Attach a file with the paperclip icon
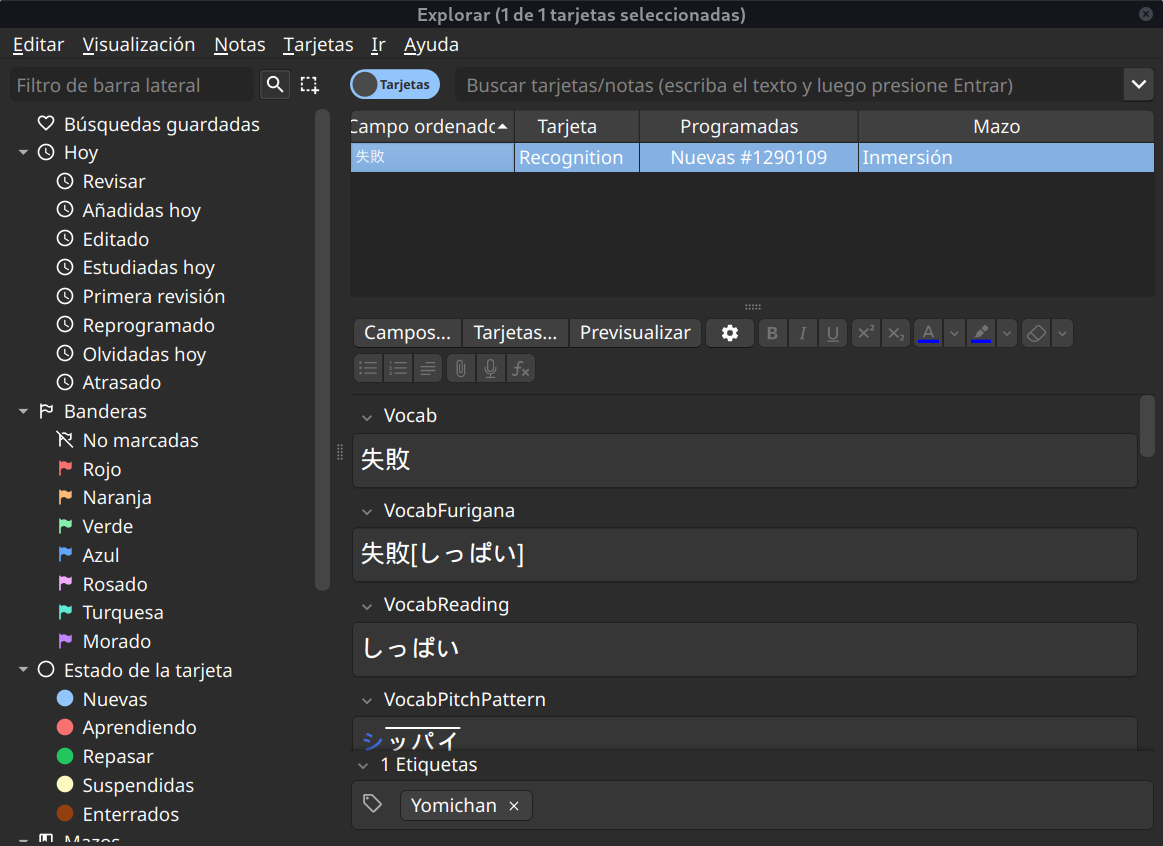Image resolution: width=1163 pixels, height=846 pixels. pyautogui.click(x=460, y=369)
